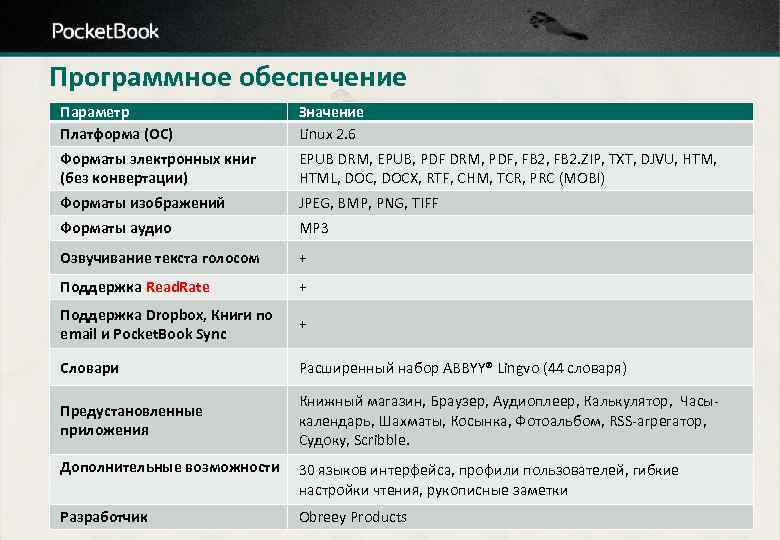Viewport: 780px width, 540px height.
Task: Select the 'Книжный магазин, Браузер' apps list
Action: pyautogui.click(x=508, y=420)
